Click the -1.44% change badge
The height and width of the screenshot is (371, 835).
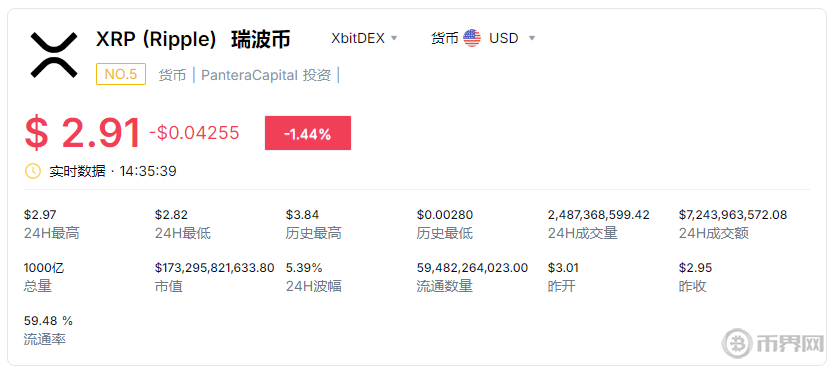point(308,133)
